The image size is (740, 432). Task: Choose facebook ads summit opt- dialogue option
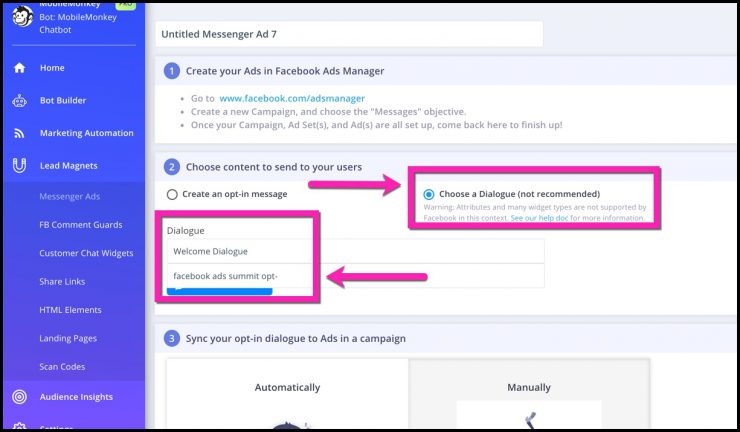click(x=356, y=276)
